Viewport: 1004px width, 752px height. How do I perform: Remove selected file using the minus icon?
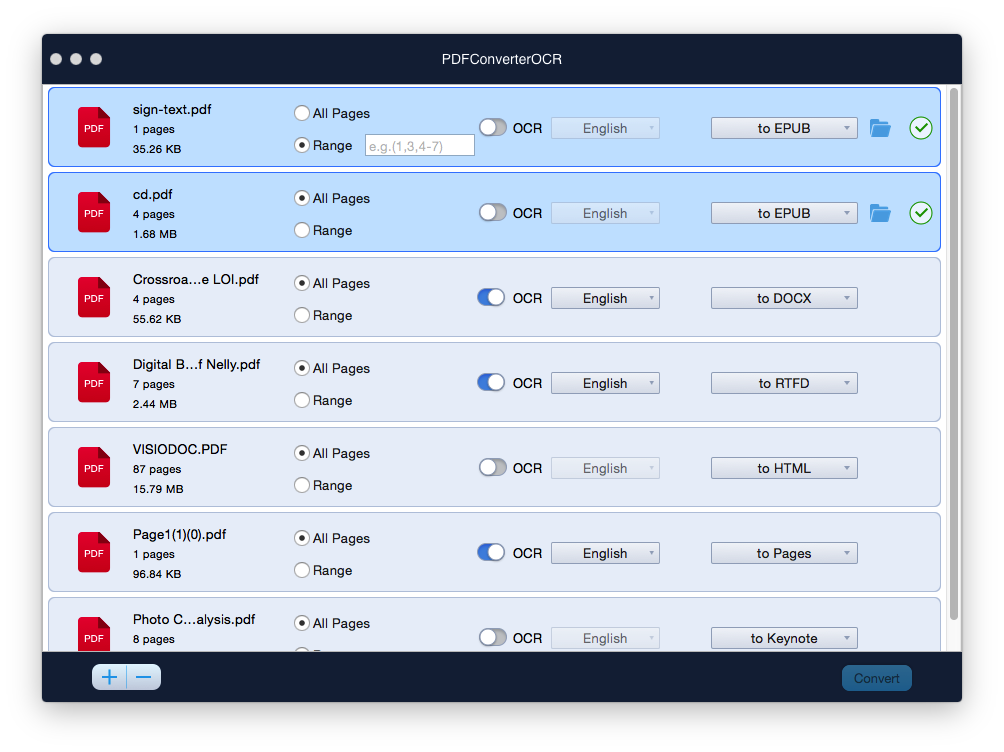click(143, 677)
